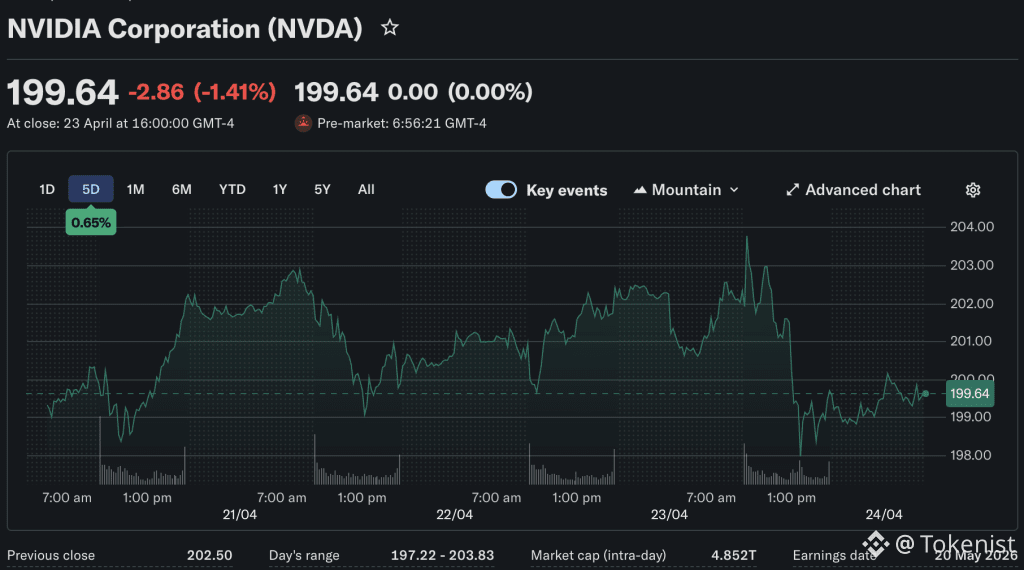Toggle the Key events switch
The height and width of the screenshot is (570, 1024).
[x=501, y=190]
